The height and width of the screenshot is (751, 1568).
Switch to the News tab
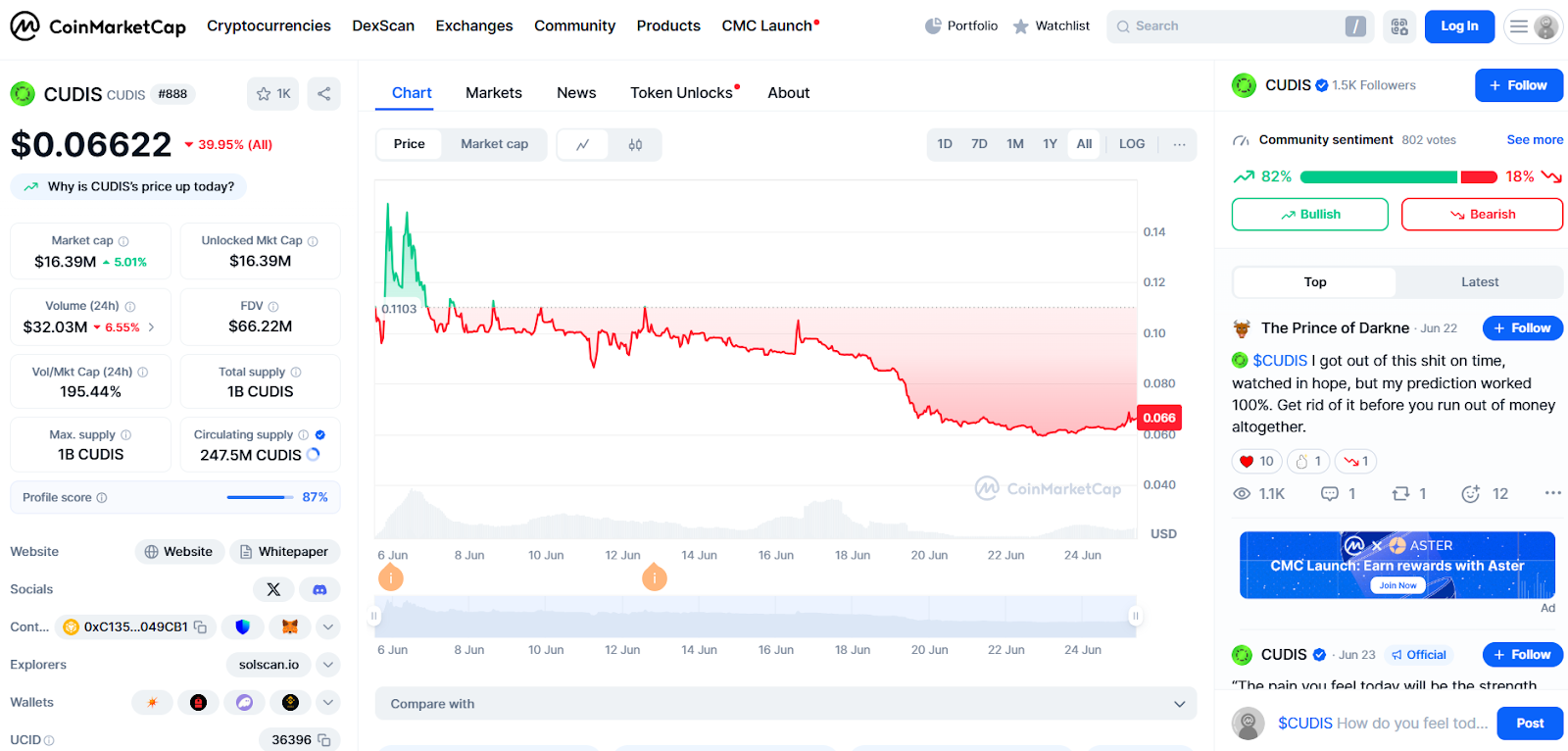coord(576,93)
